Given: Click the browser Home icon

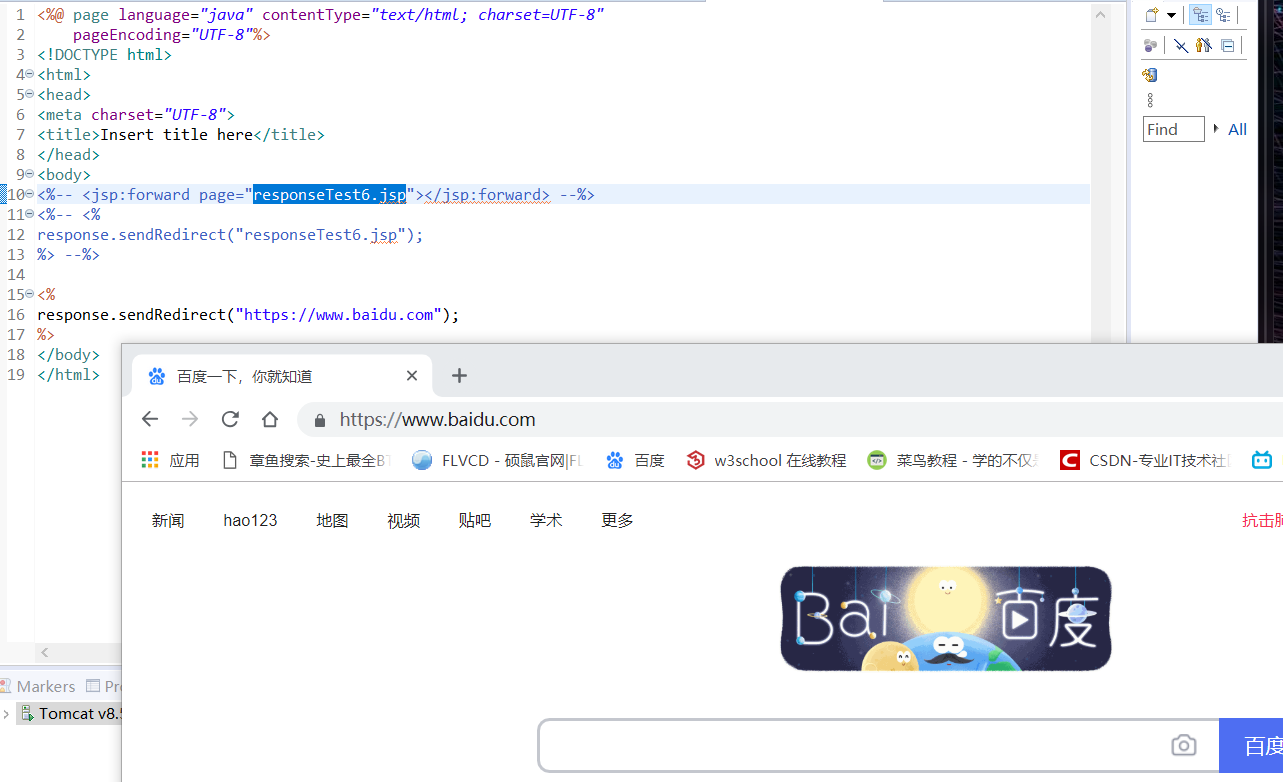Looking at the screenshot, I should [270, 419].
